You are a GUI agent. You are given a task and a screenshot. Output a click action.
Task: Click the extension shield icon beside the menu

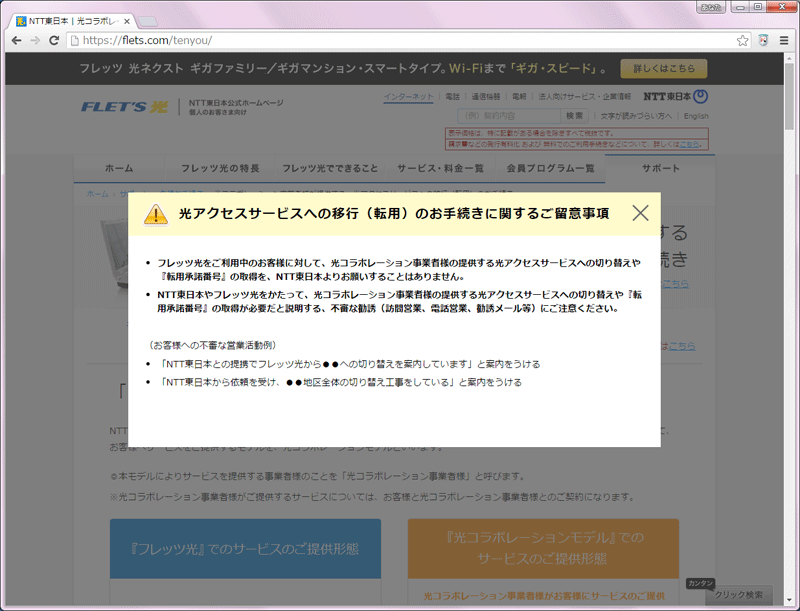762,41
